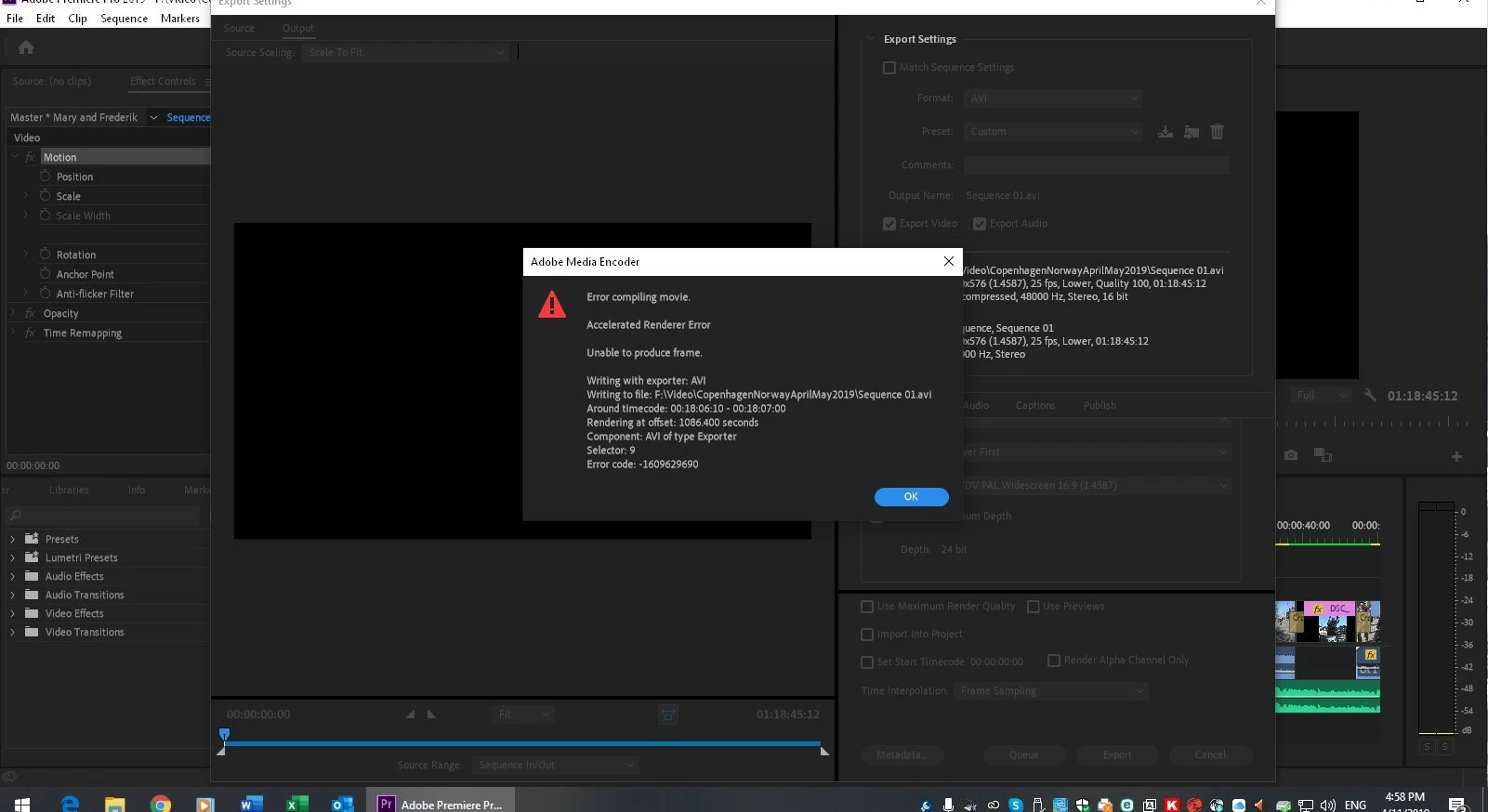Toggle the Set Start Timecode checkbox
Viewport: 1488px width, 812px height.
pyautogui.click(x=867, y=662)
